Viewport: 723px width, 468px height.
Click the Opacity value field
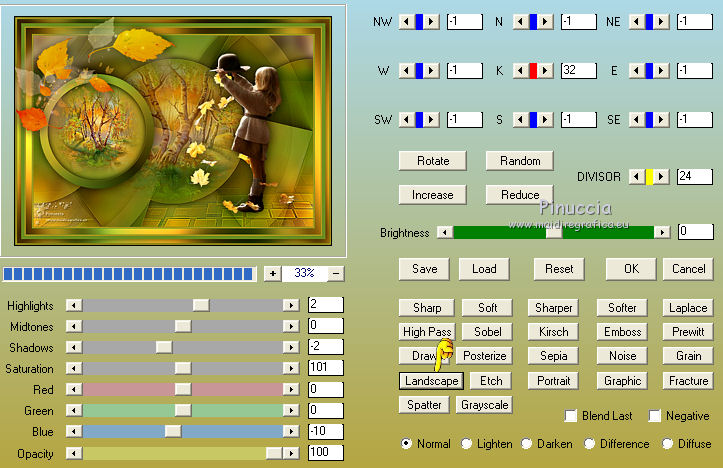pyautogui.click(x=326, y=452)
